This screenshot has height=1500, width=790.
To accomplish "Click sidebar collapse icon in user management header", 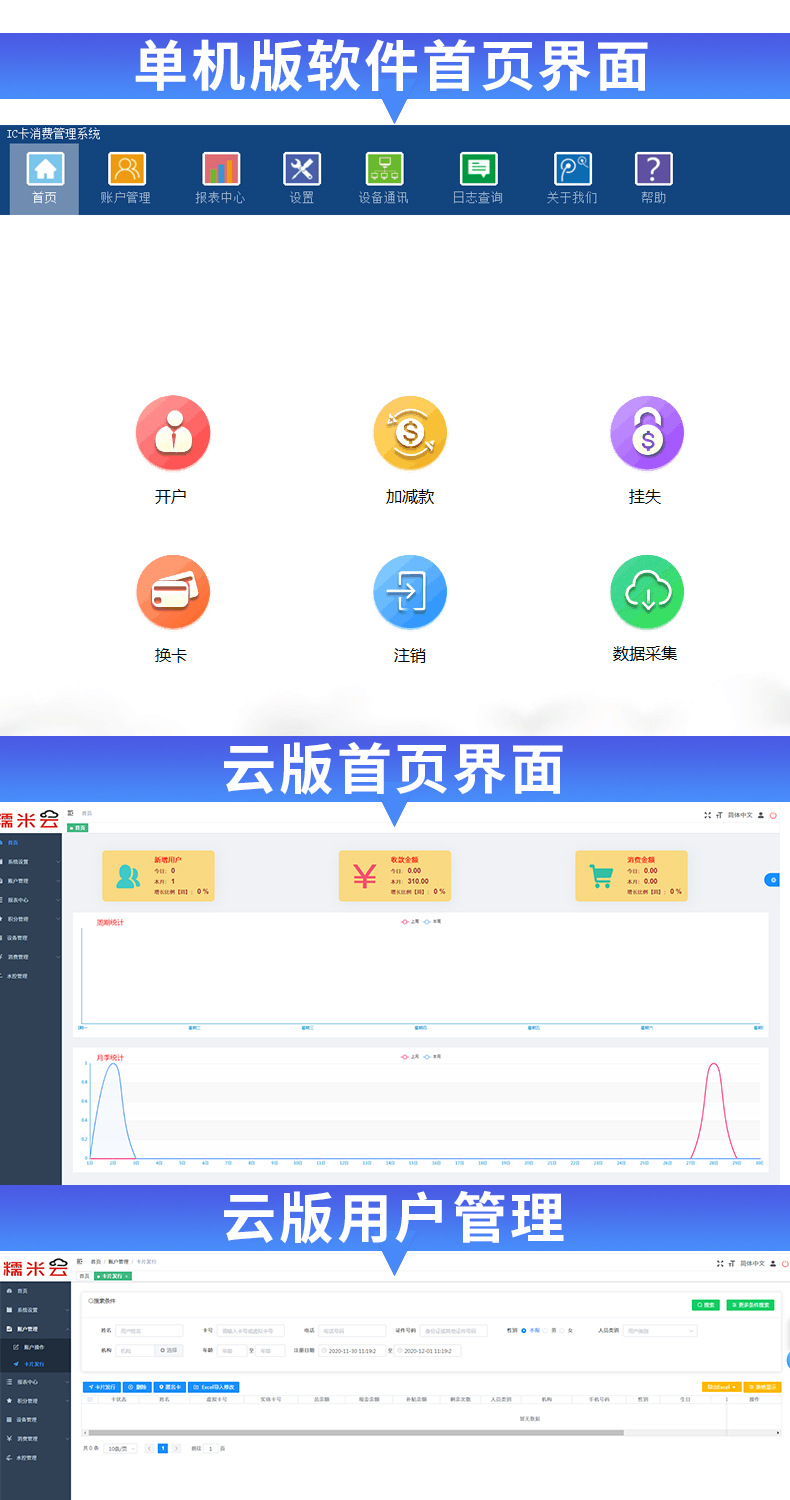I will (x=80, y=1262).
